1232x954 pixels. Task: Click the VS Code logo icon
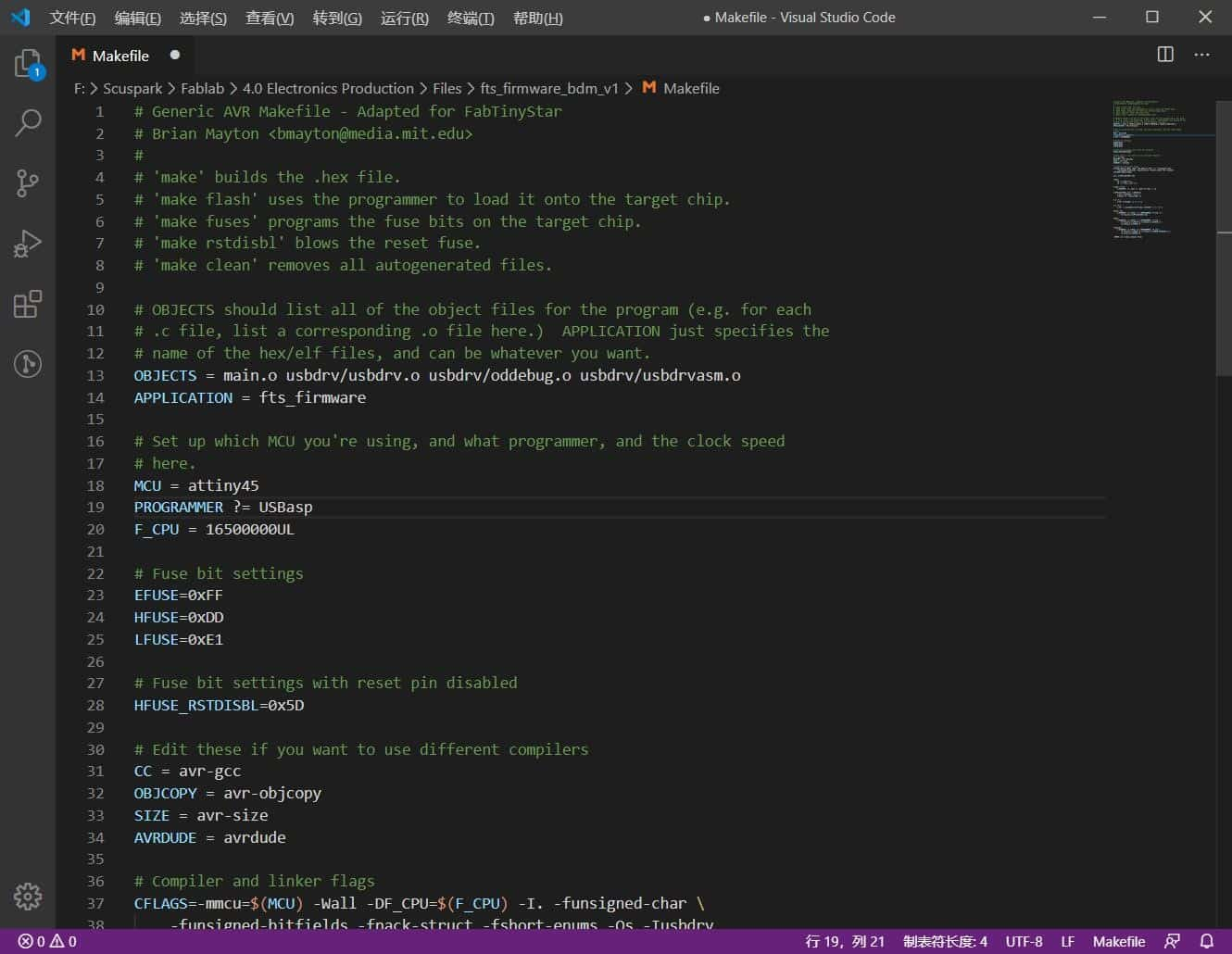click(20, 17)
